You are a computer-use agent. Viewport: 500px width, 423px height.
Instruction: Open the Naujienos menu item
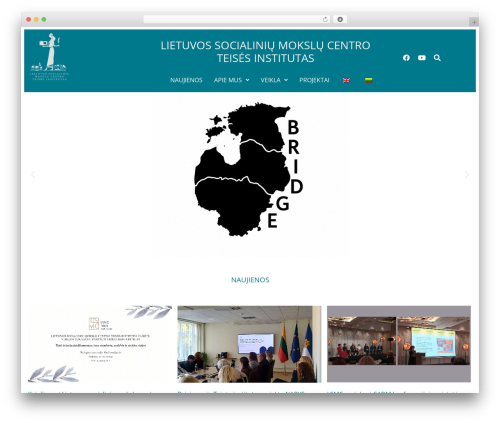pos(186,80)
